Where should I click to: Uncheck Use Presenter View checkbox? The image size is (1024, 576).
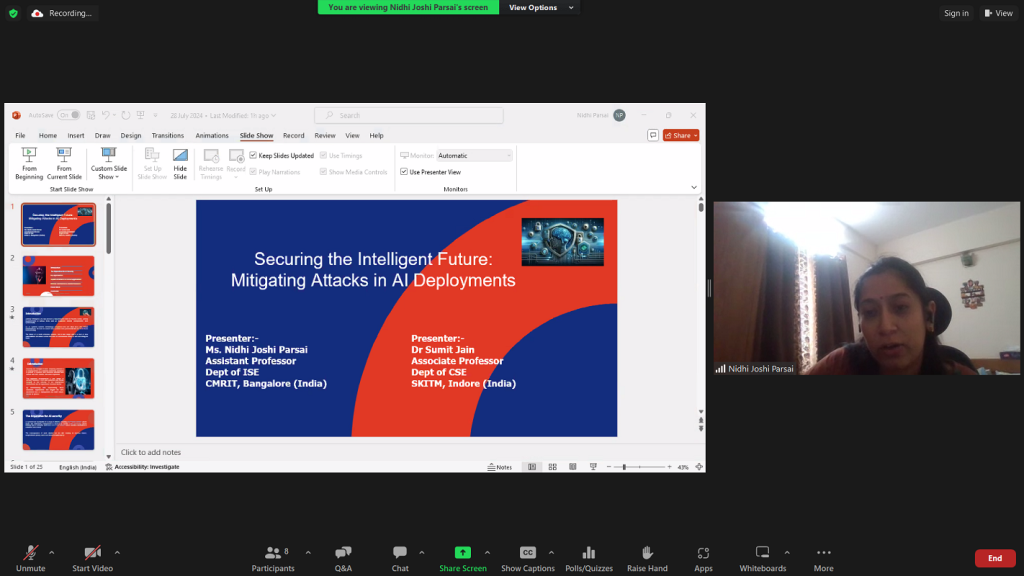[x=404, y=172]
